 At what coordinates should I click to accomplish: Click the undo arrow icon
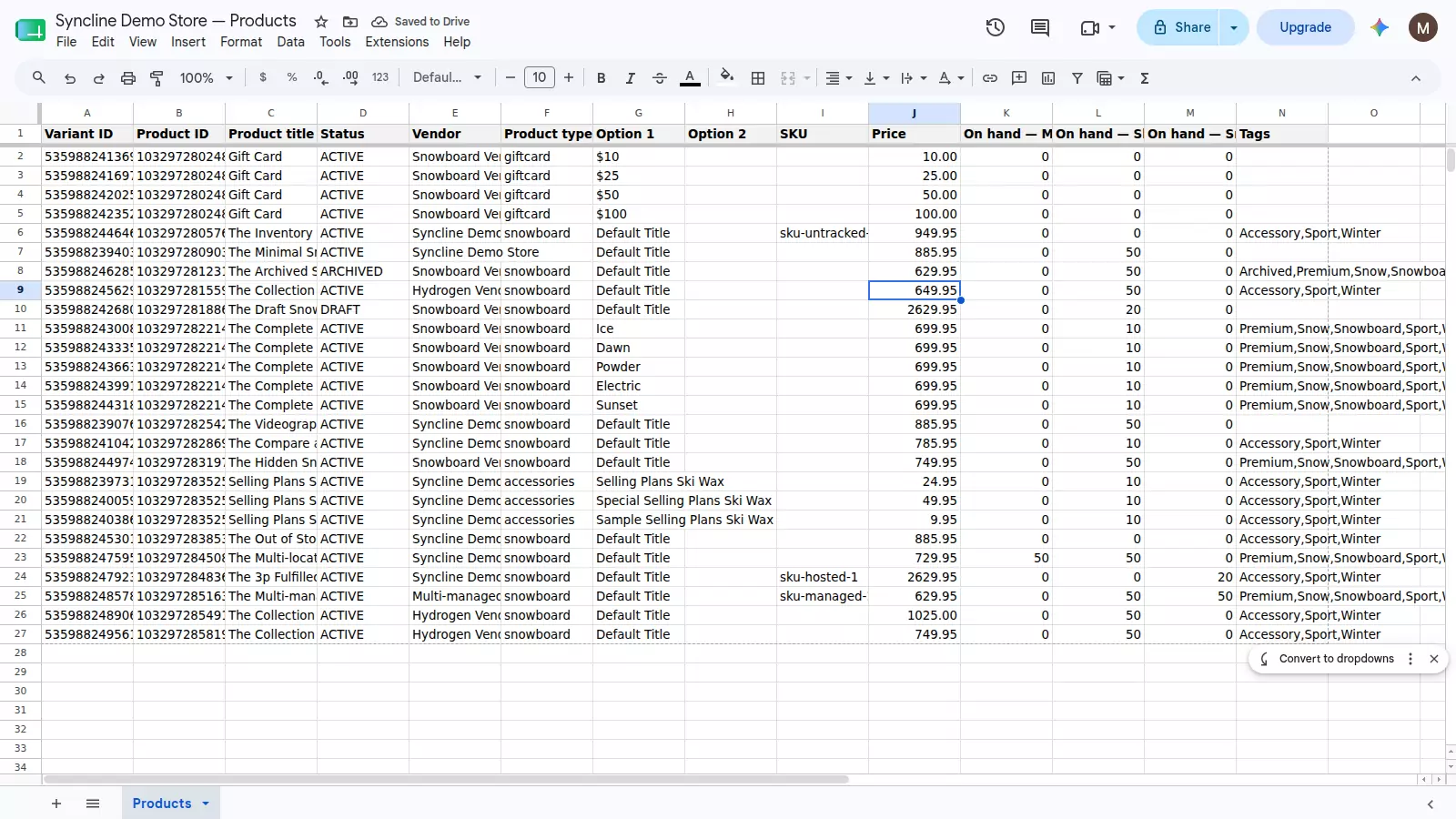coord(70,78)
